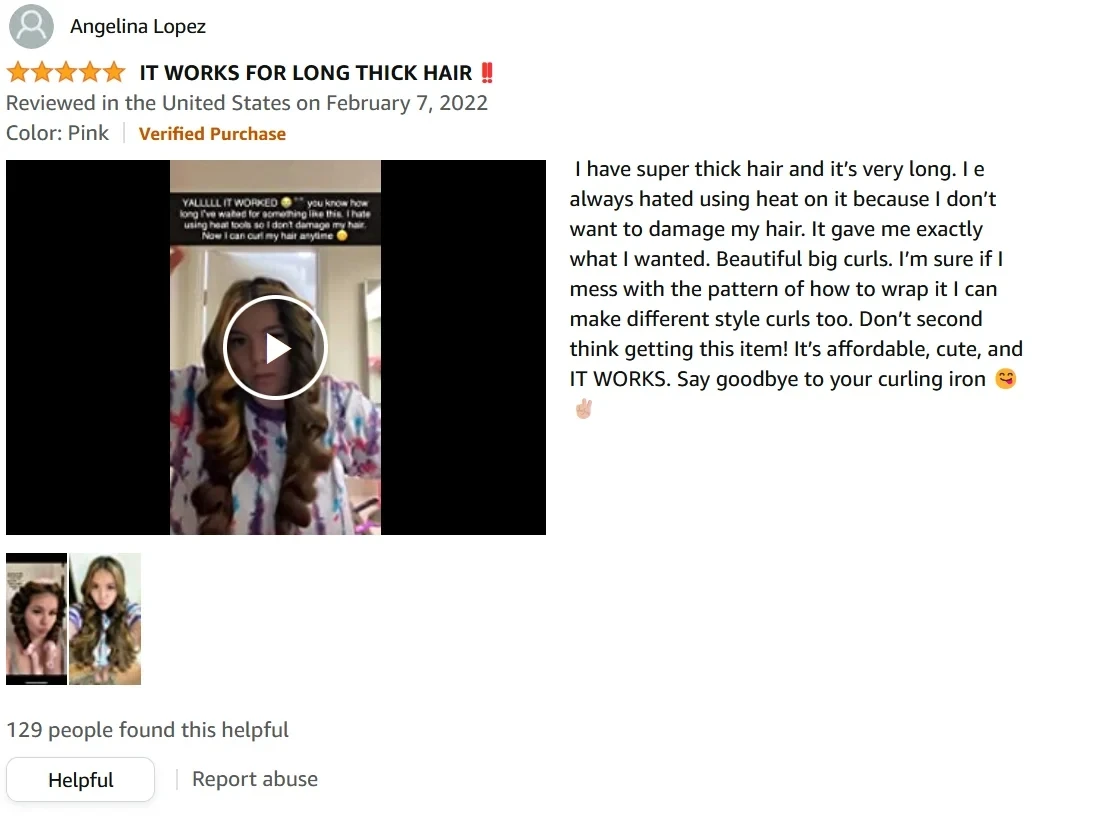Click the Report abuse link
The image size is (1095, 823).
(x=255, y=779)
